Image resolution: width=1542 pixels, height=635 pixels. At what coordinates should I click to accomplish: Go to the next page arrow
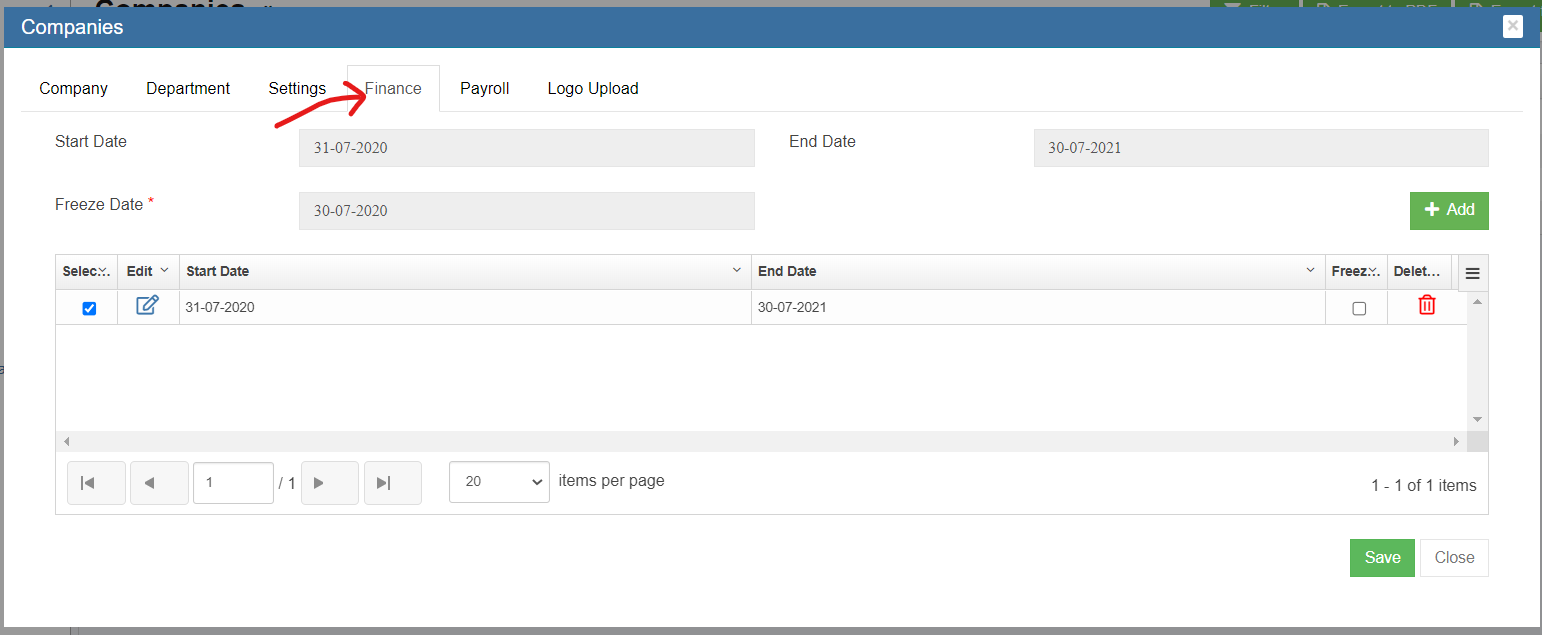(329, 483)
